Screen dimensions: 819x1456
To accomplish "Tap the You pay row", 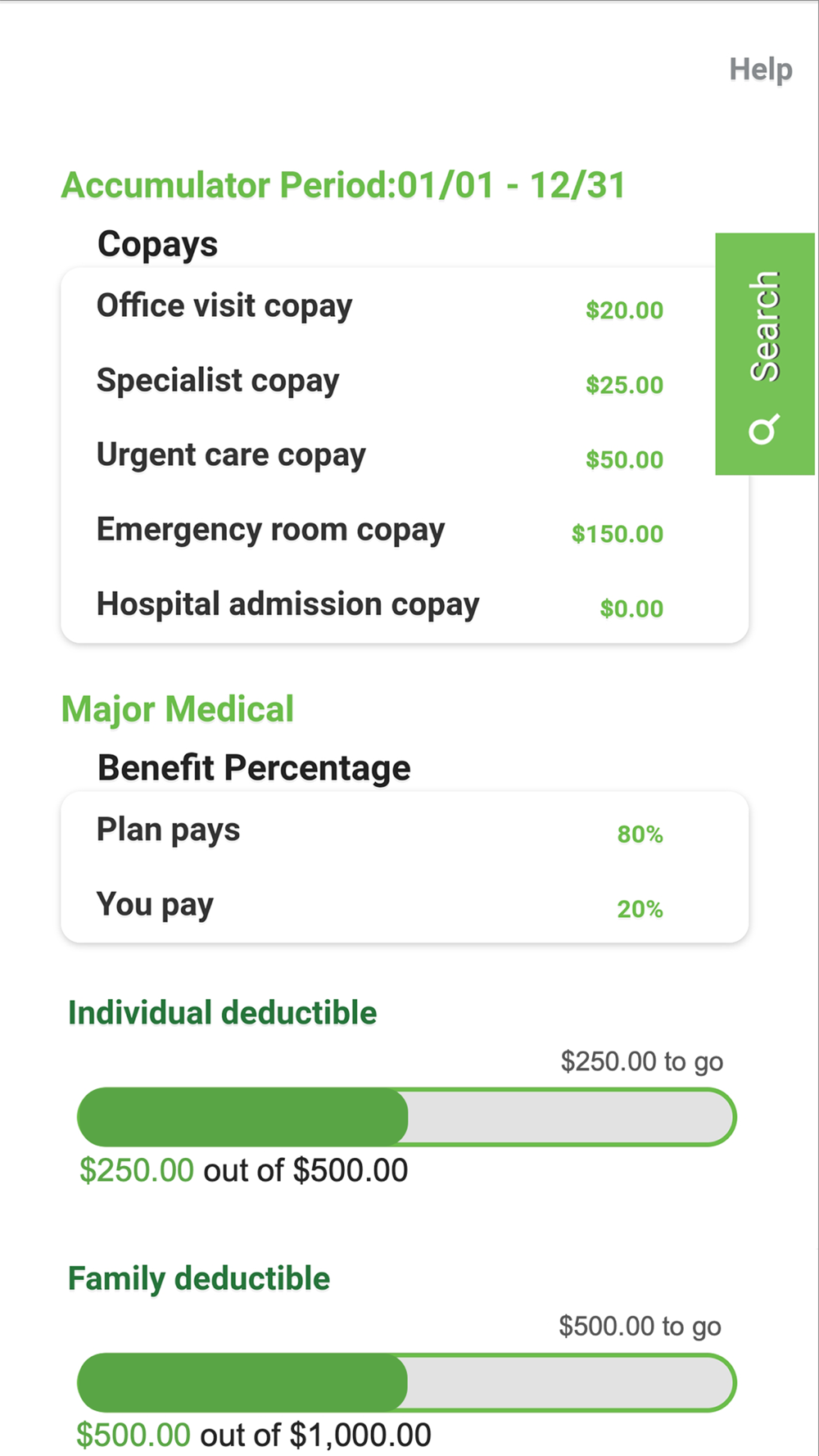I will (405, 906).
